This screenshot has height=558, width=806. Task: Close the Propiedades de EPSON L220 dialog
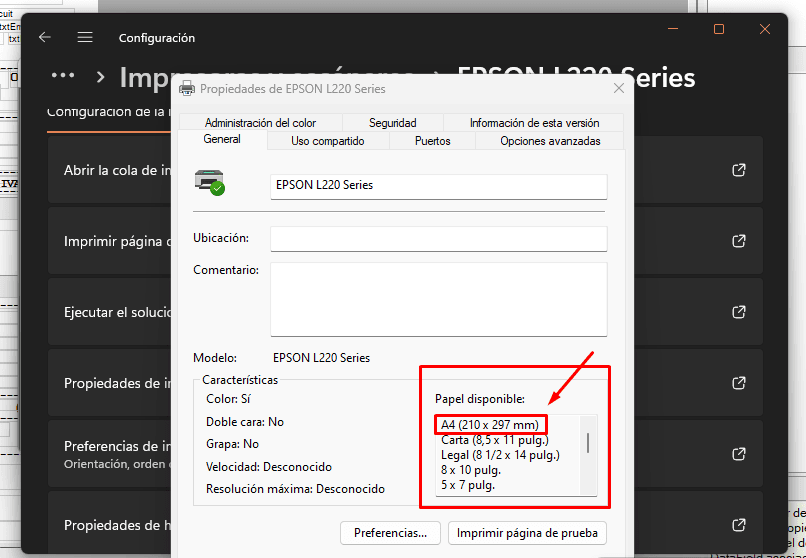coord(619,89)
